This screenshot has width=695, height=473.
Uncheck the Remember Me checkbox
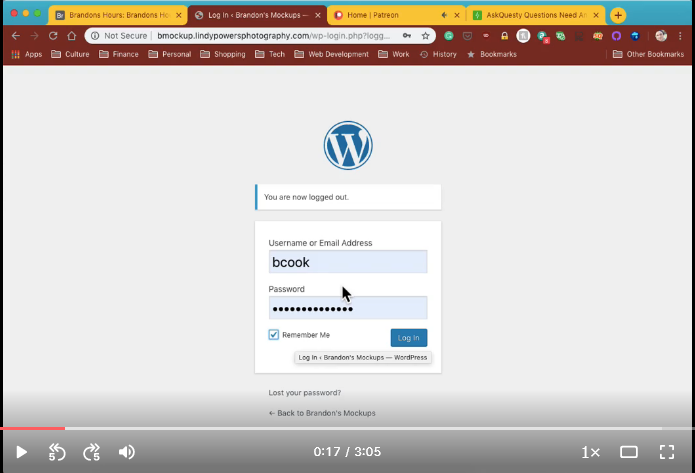point(273,335)
